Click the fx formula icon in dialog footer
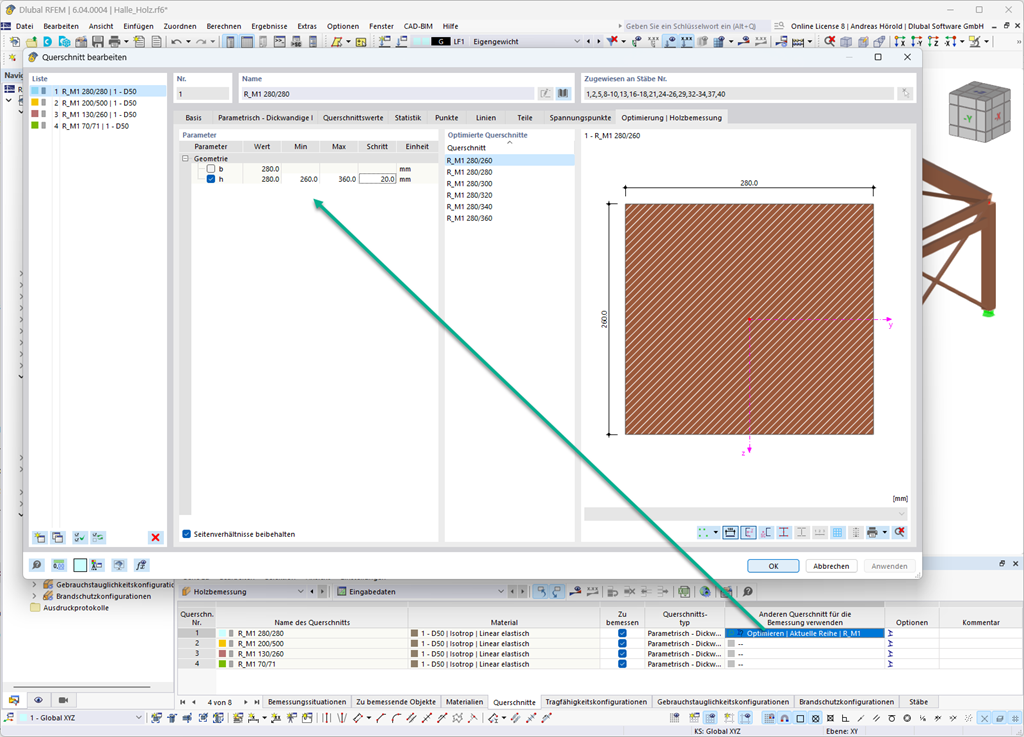Image resolution: width=1024 pixels, height=737 pixels. (x=141, y=565)
